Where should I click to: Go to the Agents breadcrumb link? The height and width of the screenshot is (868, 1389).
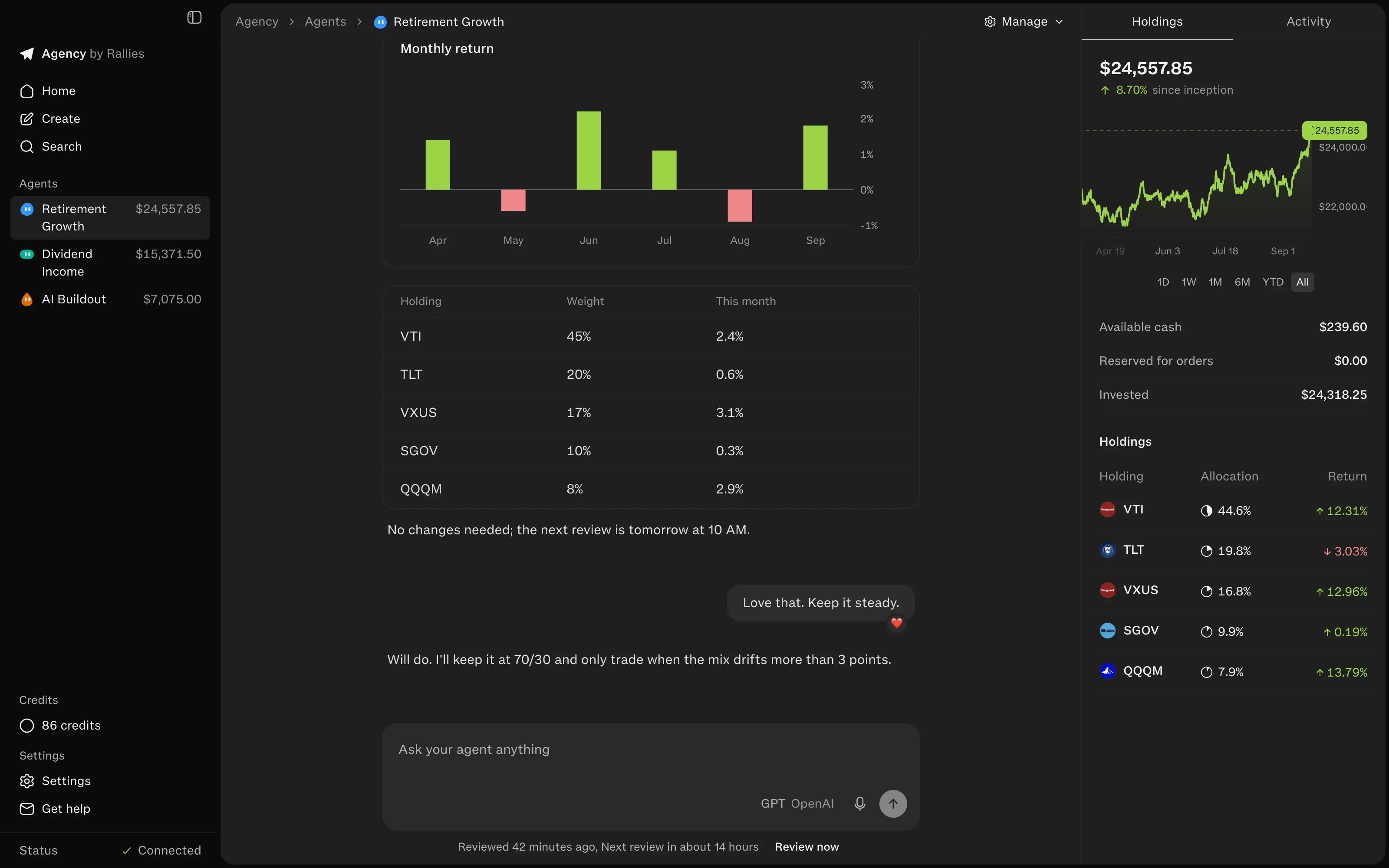(x=326, y=22)
